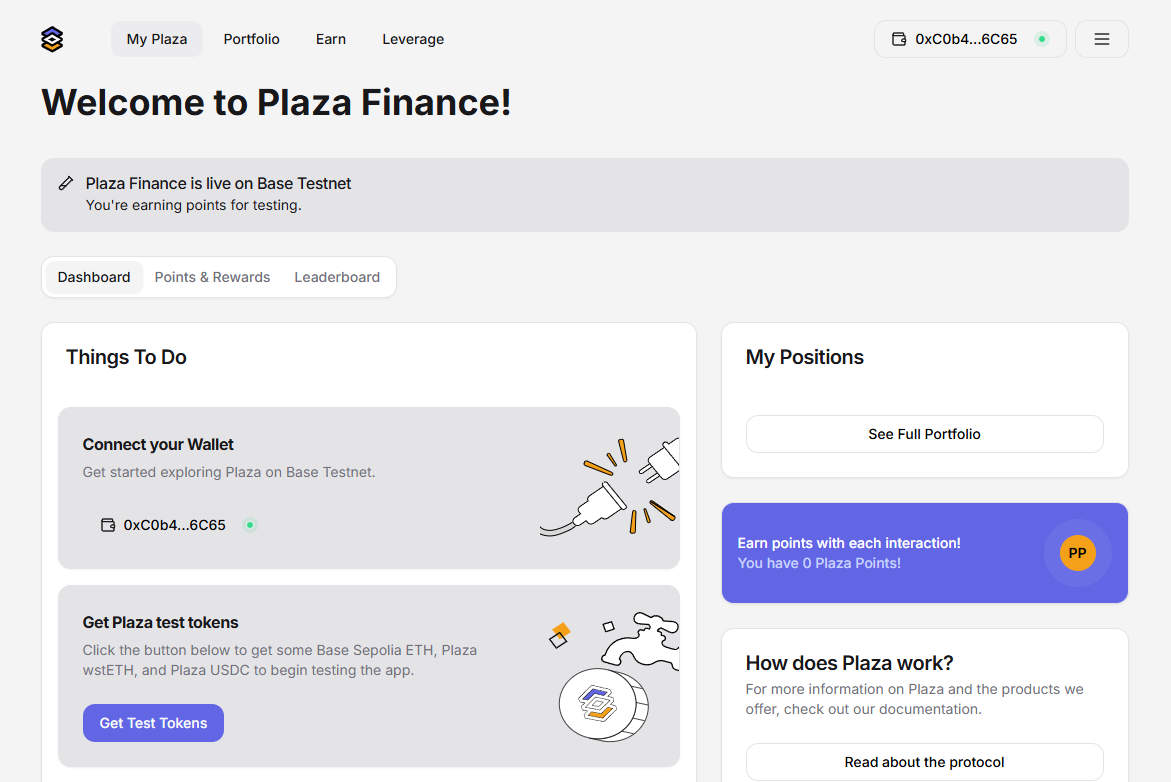Image resolution: width=1171 pixels, height=782 pixels.
Task: Open the My Plaza nav item
Action: (157, 39)
